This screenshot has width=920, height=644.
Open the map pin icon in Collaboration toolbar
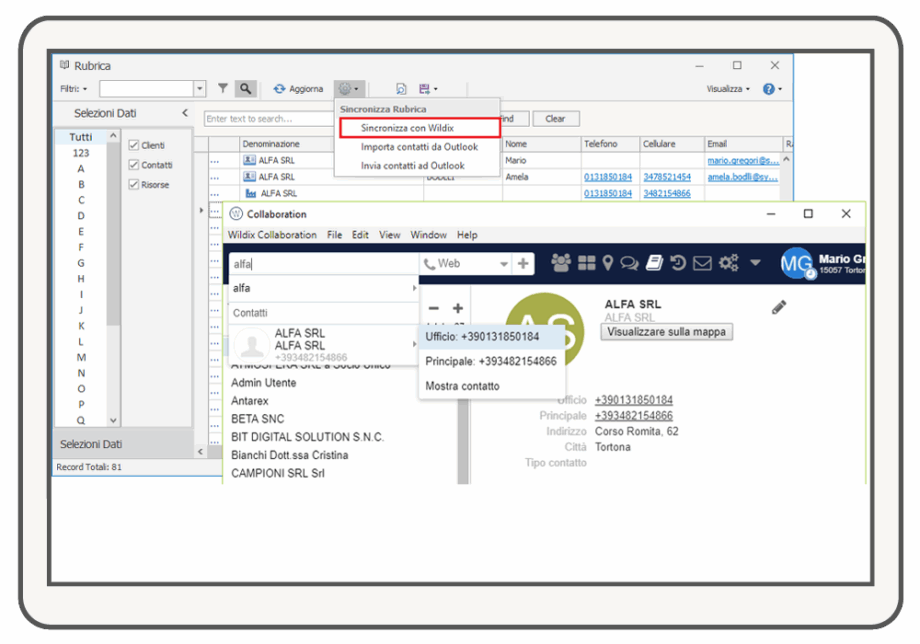[x=608, y=263]
